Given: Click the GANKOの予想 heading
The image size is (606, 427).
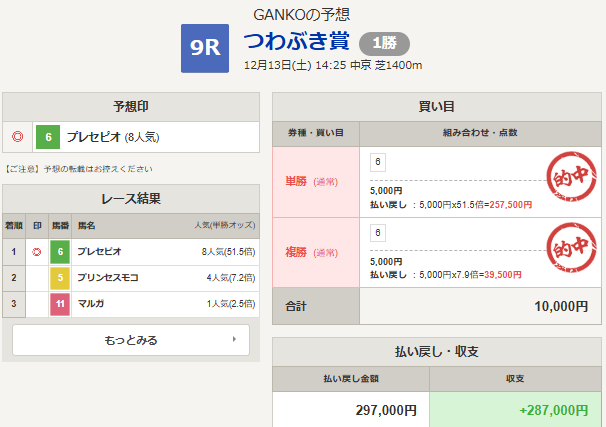Looking at the screenshot, I should pos(301,15).
